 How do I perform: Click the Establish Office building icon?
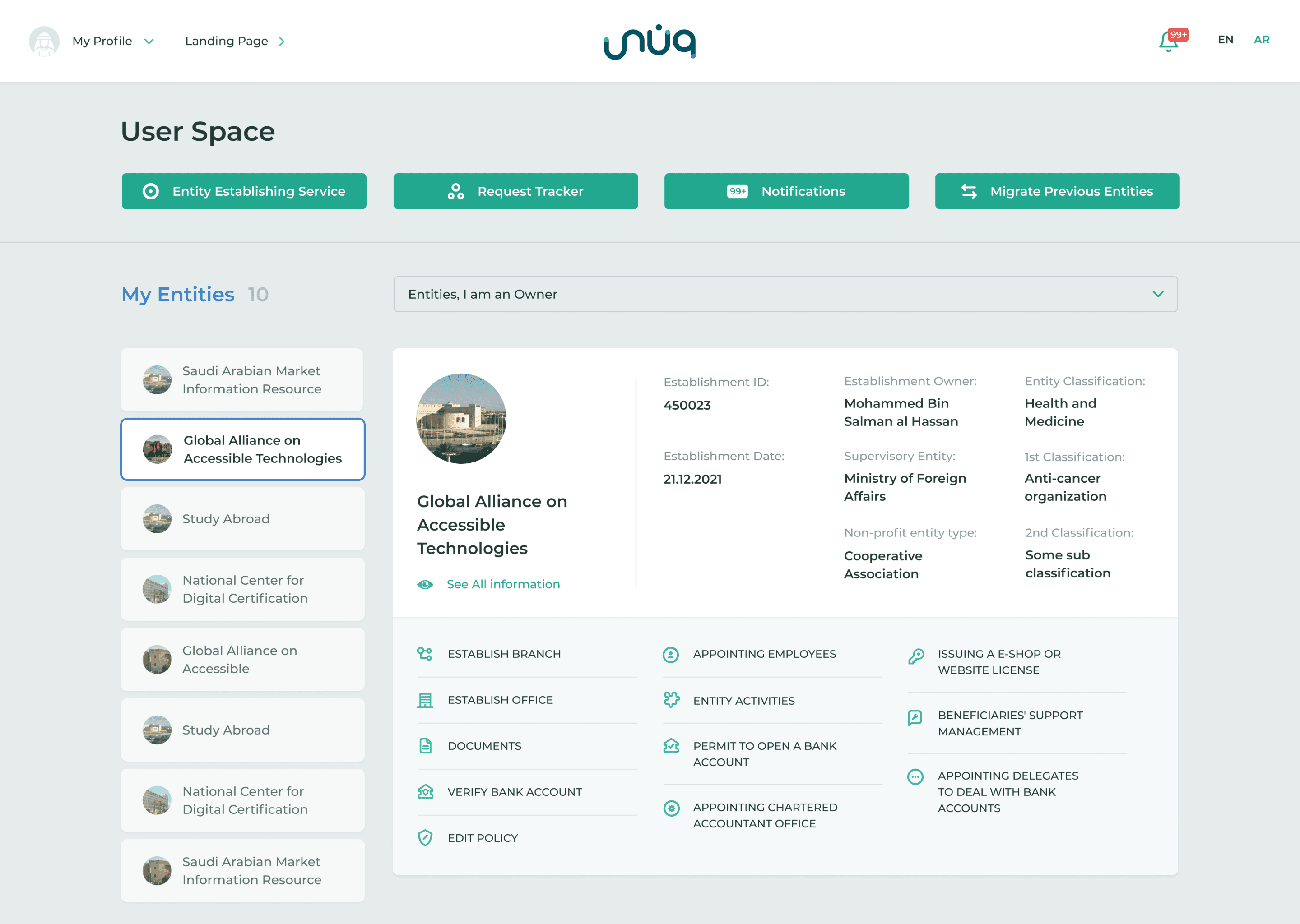click(425, 700)
